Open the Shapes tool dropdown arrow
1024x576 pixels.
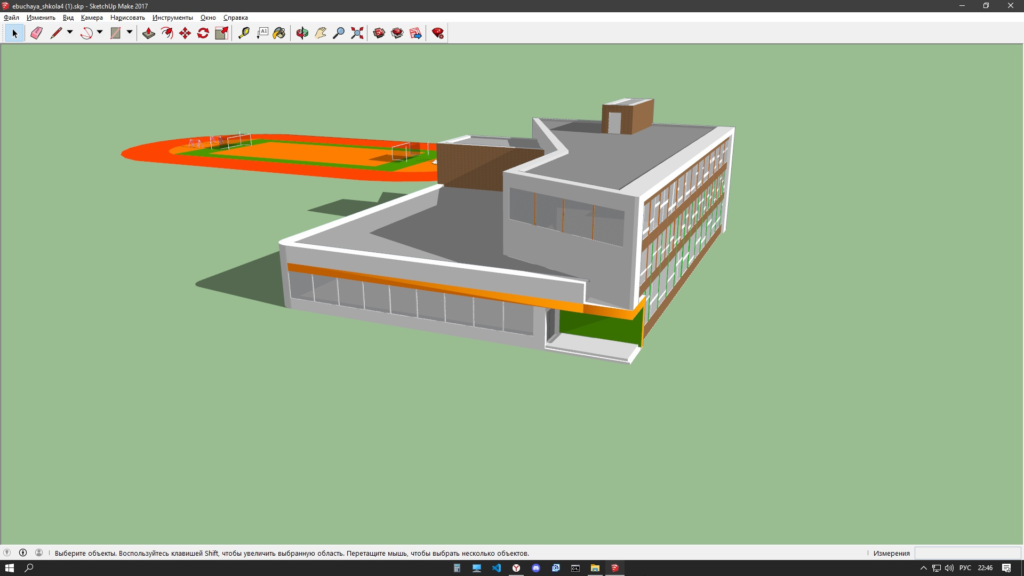click(x=129, y=33)
